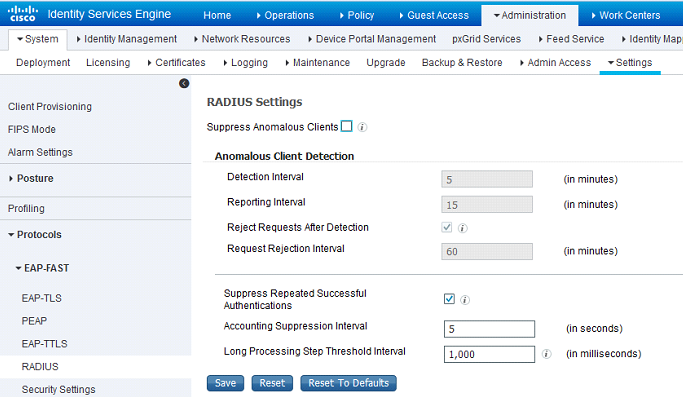Click the Cisco logo
The height and width of the screenshot is (397, 683).
23,14
